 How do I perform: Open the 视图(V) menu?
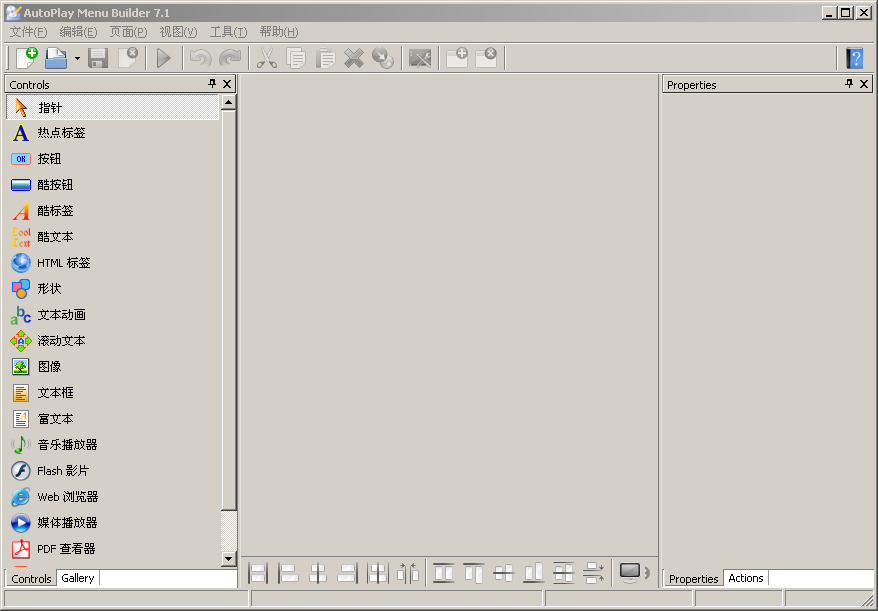point(178,32)
